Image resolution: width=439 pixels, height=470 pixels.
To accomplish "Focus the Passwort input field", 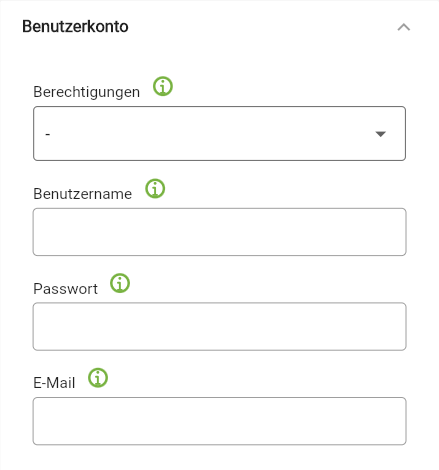I will point(219,326).
